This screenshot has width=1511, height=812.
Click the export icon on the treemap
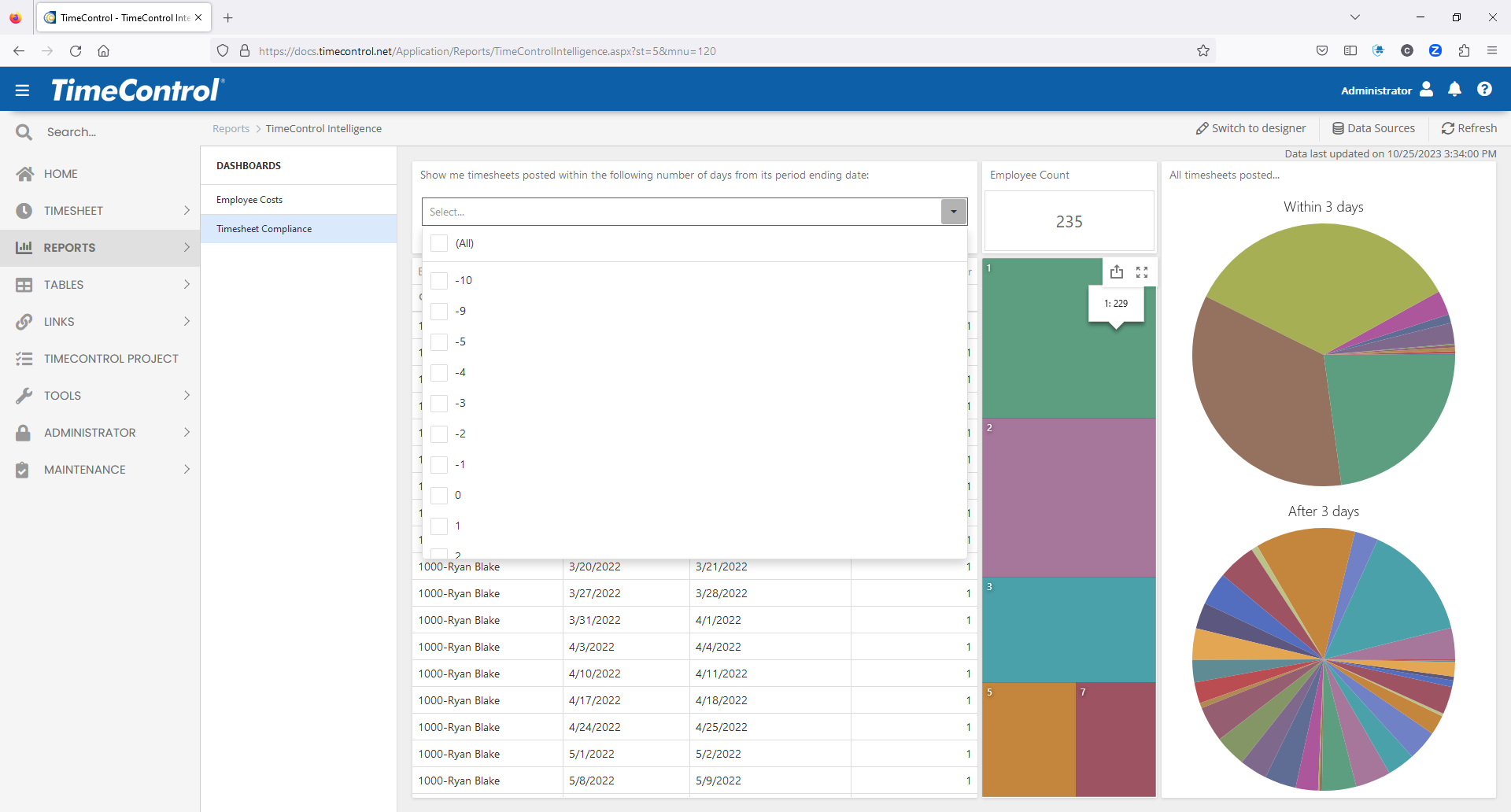coord(1117,272)
